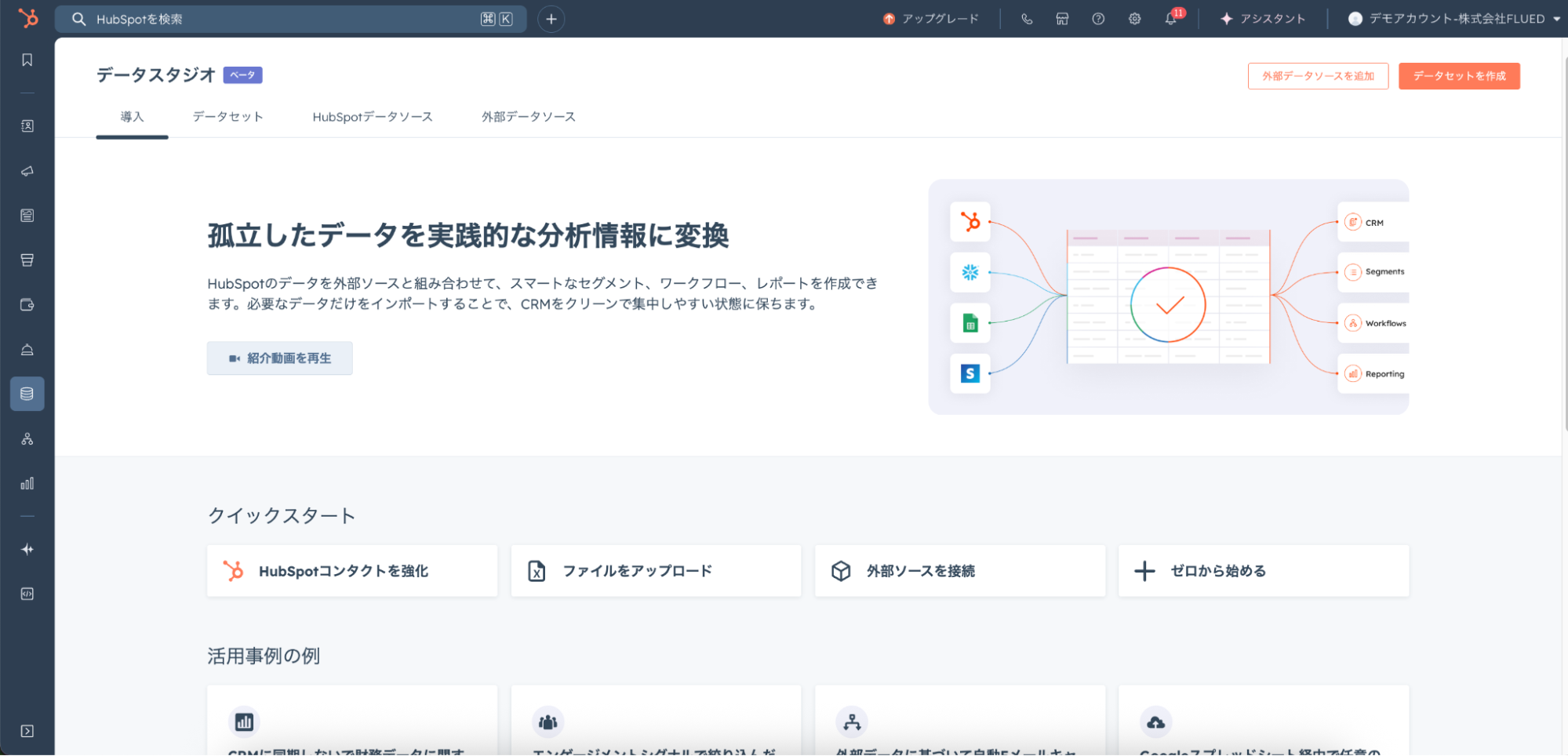Play the intro video 紹介動画を再生

279,358
